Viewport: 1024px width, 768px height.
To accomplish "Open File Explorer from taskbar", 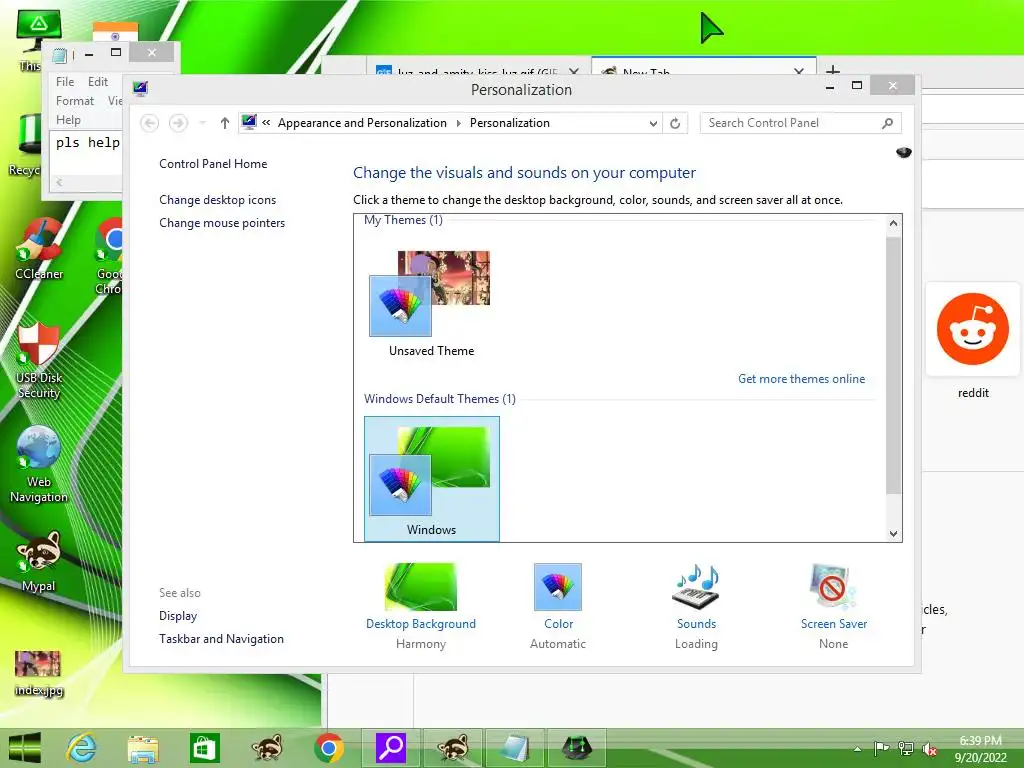I will [x=143, y=748].
